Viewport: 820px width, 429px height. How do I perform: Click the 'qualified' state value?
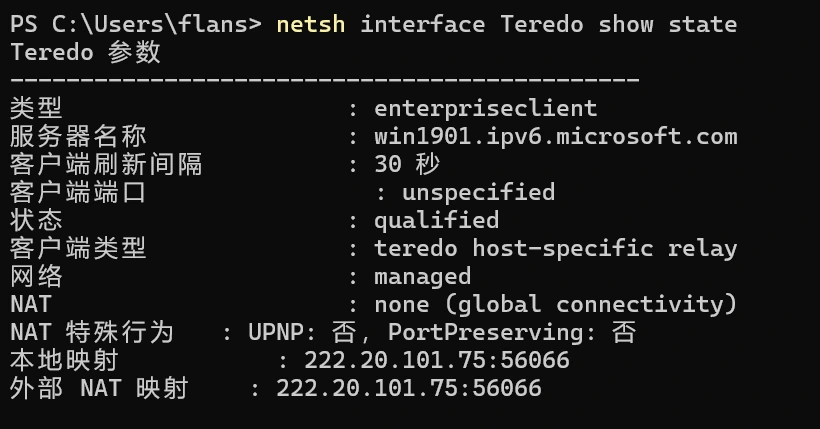436,220
